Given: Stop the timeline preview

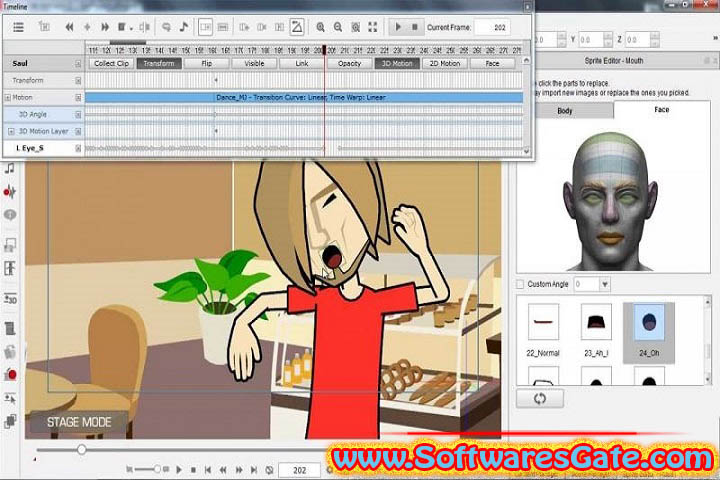Looking at the screenshot, I should [x=415, y=27].
